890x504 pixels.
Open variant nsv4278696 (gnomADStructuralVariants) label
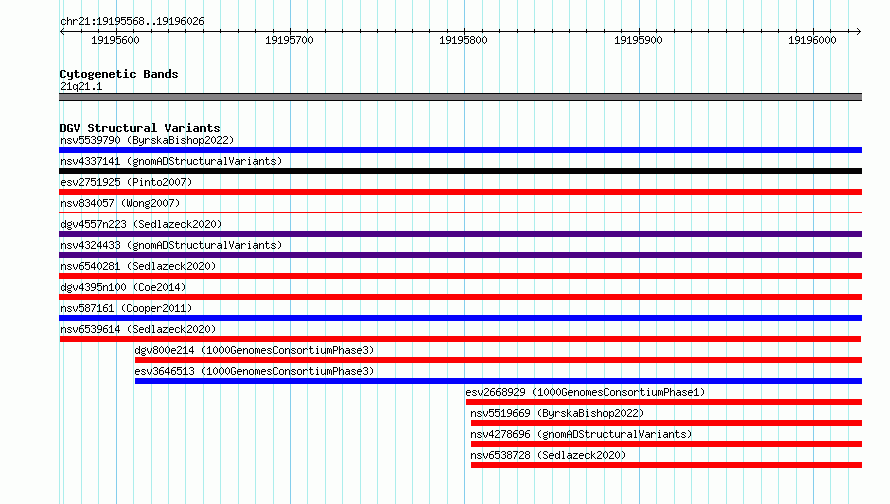click(x=581, y=434)
